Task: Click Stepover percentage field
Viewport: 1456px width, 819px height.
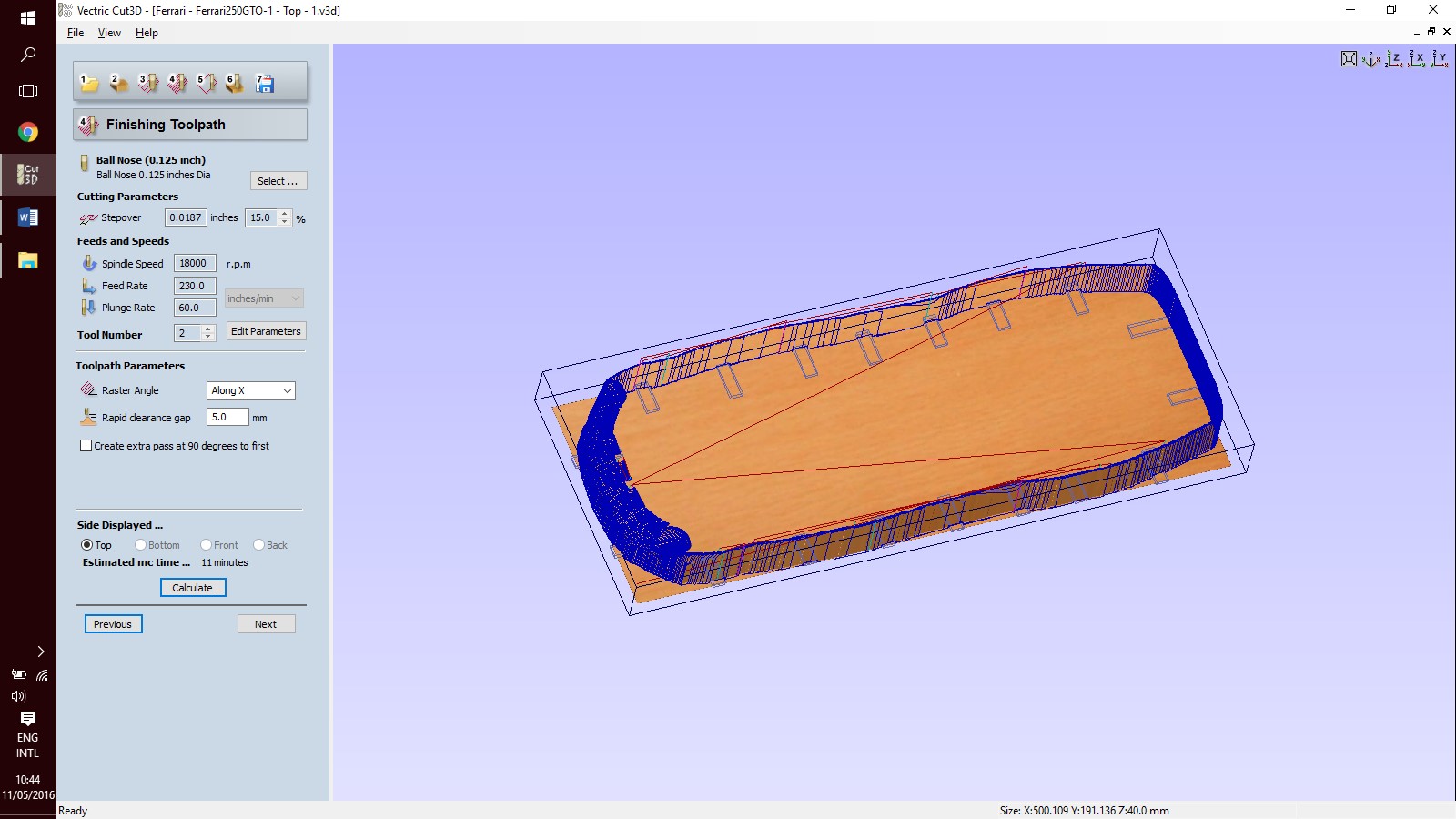Action: pyautogui.click(x=262, y=217)
